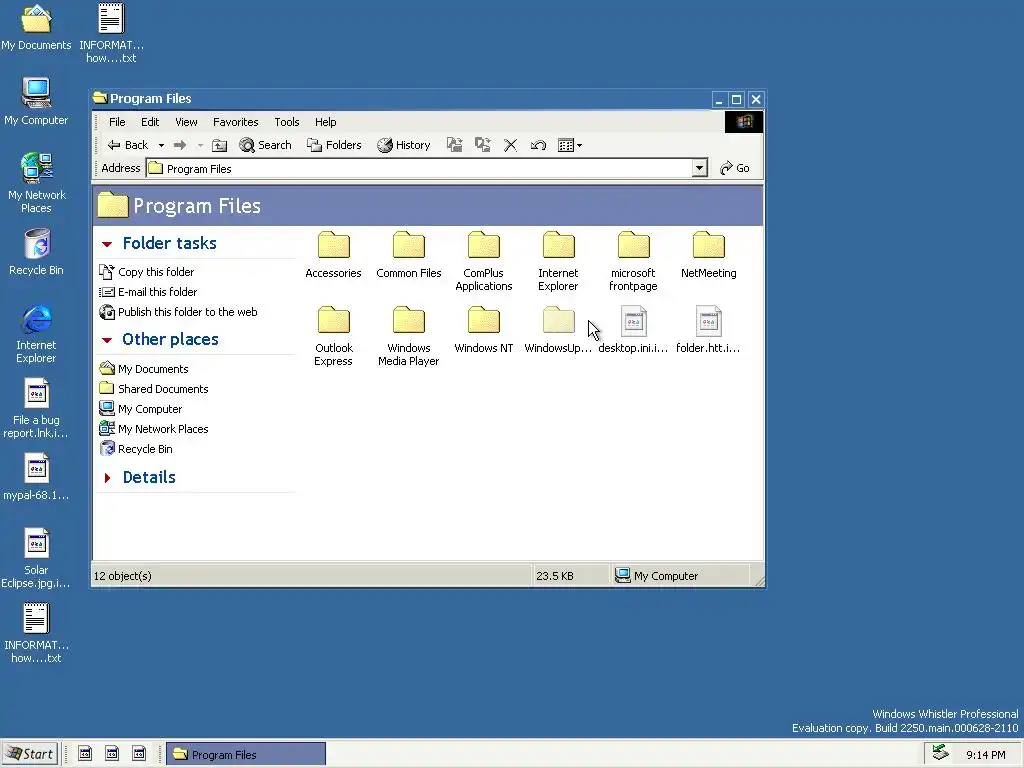Open the Common Files folder
Screen dimensions: 1024x768
point(409,255)
